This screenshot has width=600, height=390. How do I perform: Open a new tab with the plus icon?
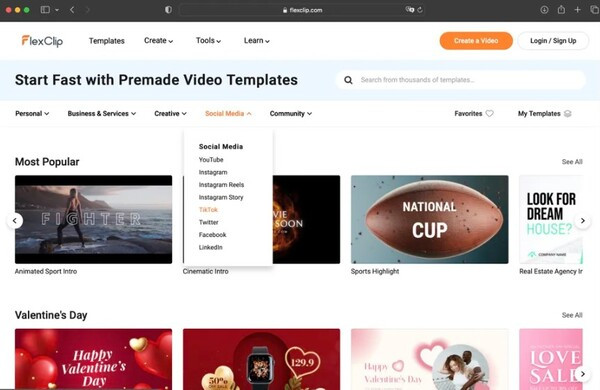[577, 10]
